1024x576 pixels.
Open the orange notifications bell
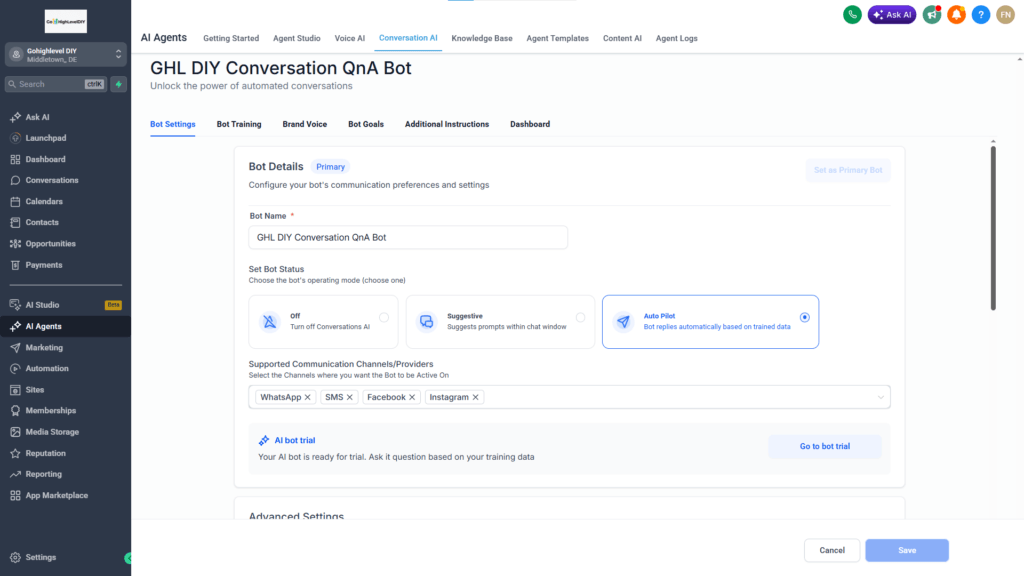956,14
